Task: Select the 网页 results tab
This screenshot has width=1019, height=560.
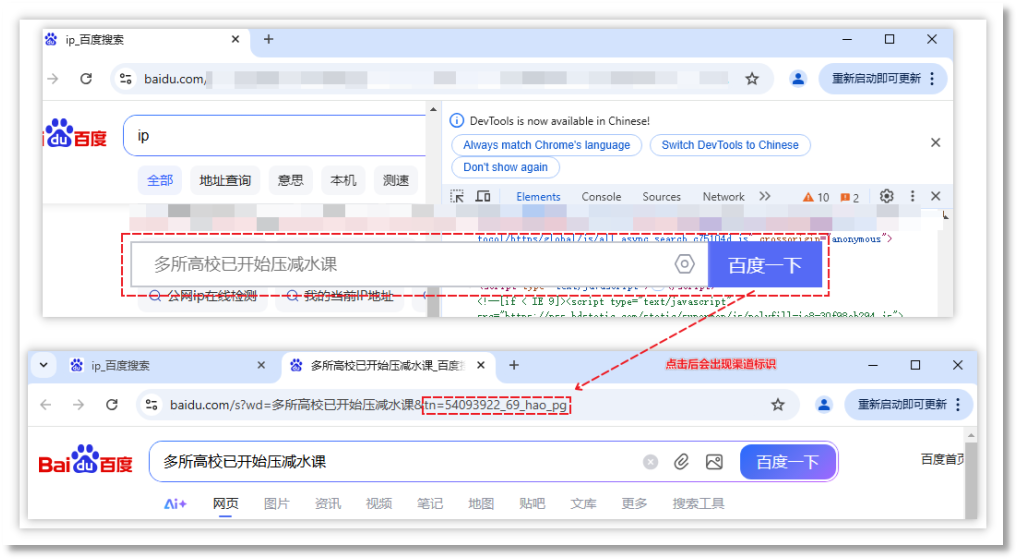Action: pyautogui.click(x=226, y=503)
